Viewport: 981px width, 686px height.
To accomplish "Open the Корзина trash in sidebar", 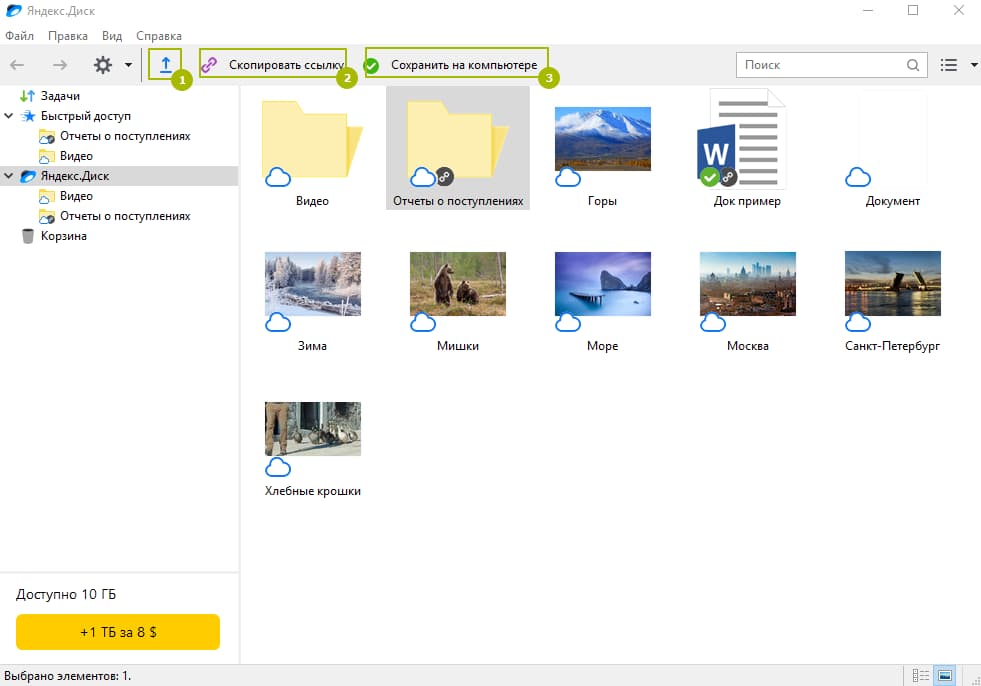I will click(x=63, y=236).
